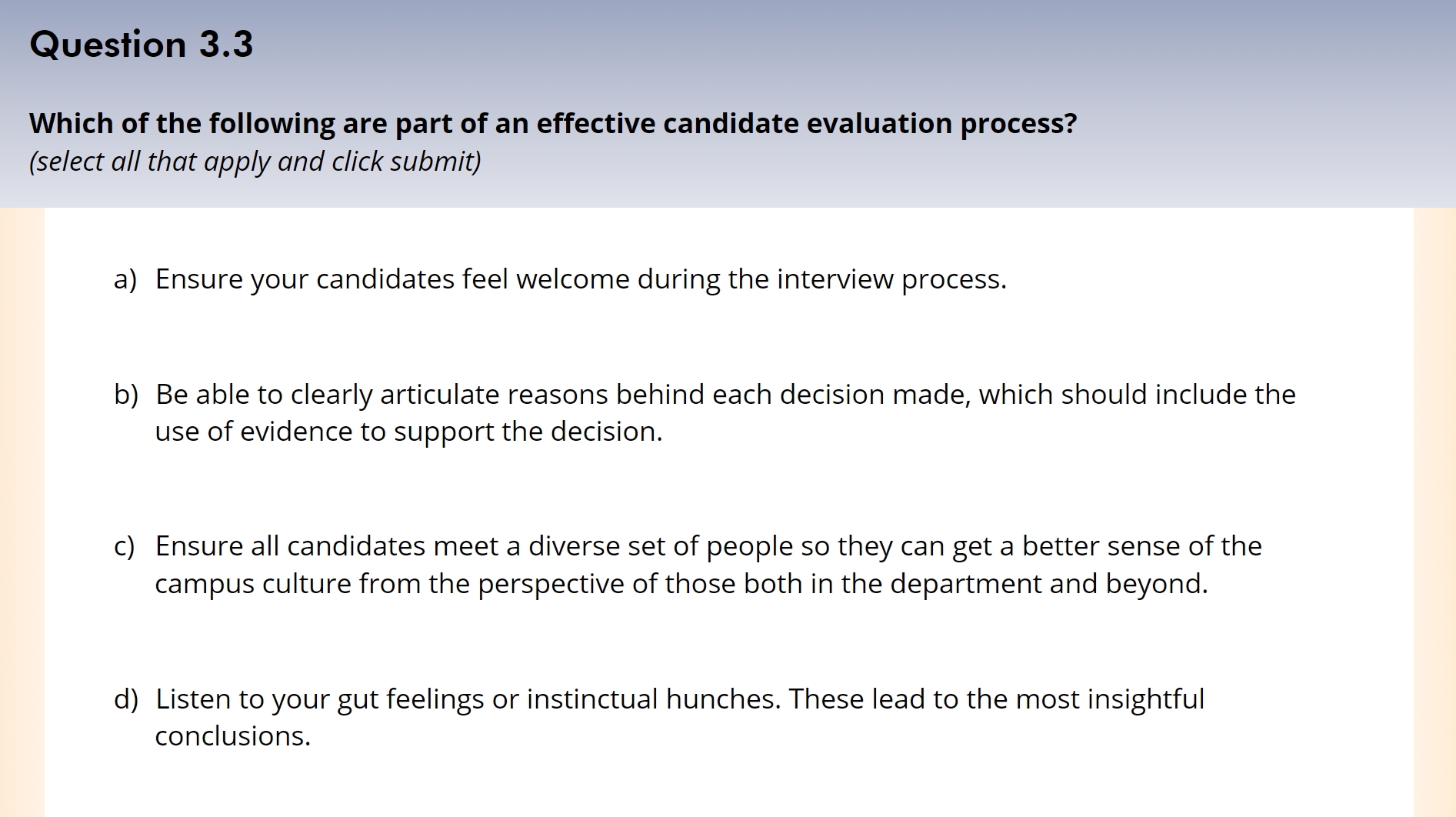Image resolution: width=1456 pixels, height=817 pixels.
Task: Click the peach margin strip on the left
Action: click(22, 512)
